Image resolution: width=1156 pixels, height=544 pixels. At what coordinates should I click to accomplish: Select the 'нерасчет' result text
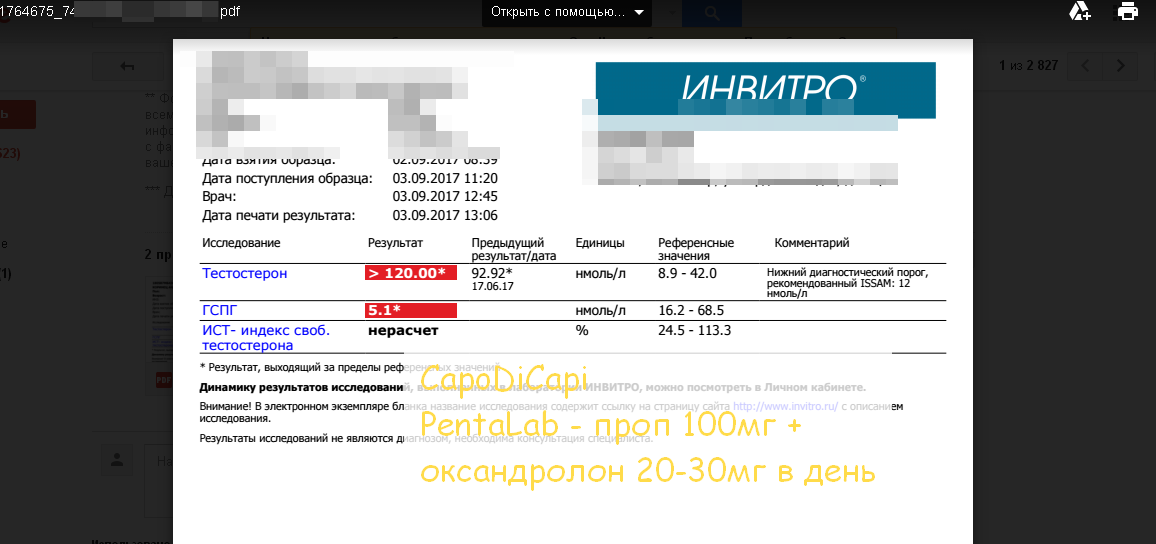[x=403, y=330]
